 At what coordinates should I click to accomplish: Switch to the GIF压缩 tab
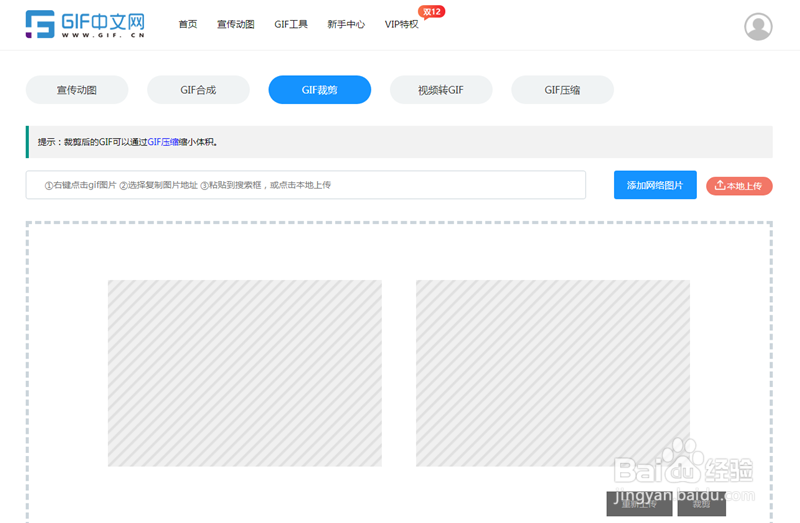pyautogui.click(x=563, y=90)
